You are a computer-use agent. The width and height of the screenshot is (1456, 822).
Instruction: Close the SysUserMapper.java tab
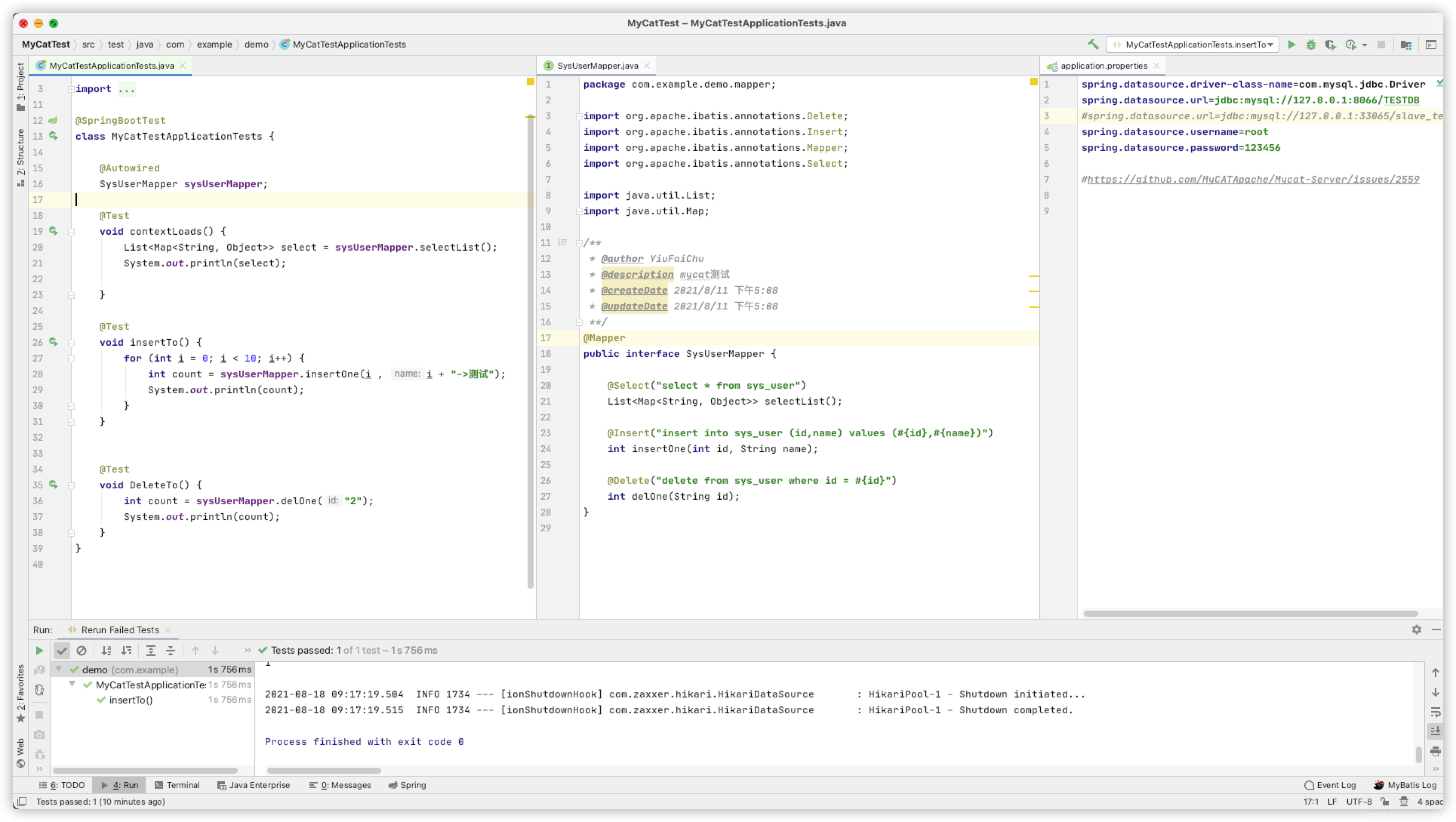(x=646, y=66)
